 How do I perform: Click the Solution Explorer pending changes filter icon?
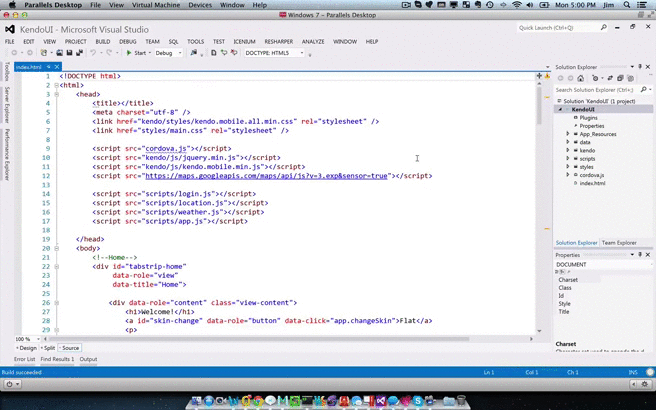[595, 78]
